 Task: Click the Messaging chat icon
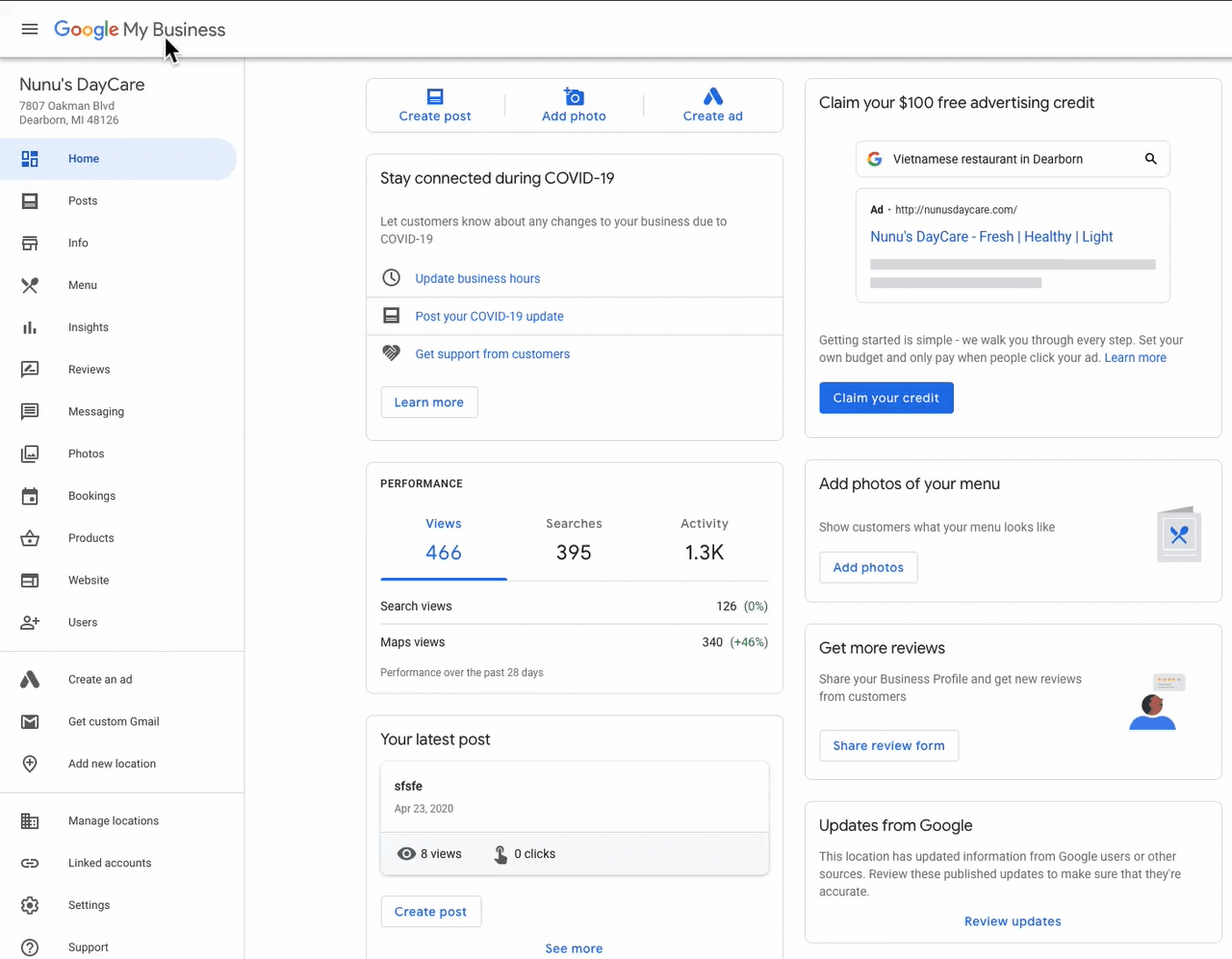tap(30, 412)
